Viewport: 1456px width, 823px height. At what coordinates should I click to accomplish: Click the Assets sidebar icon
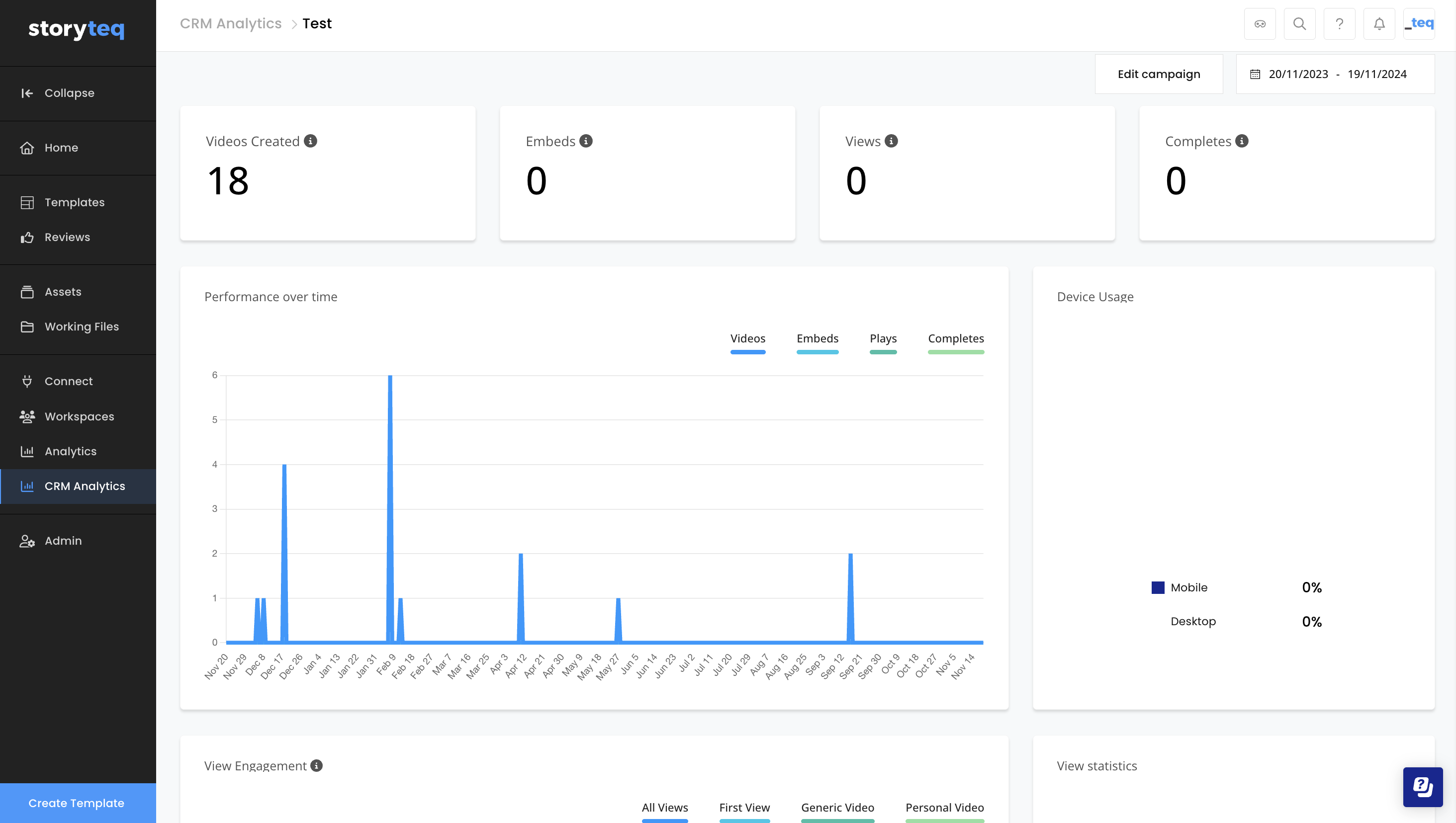click(x=27, y=291)
